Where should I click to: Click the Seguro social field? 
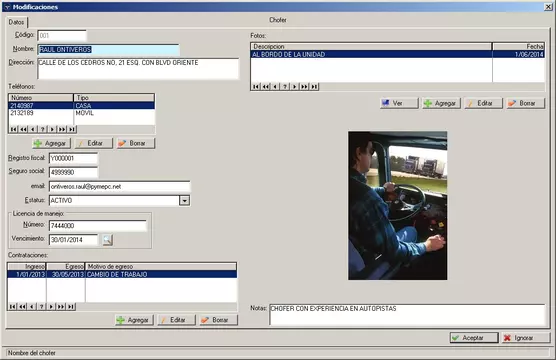[73, 172]
